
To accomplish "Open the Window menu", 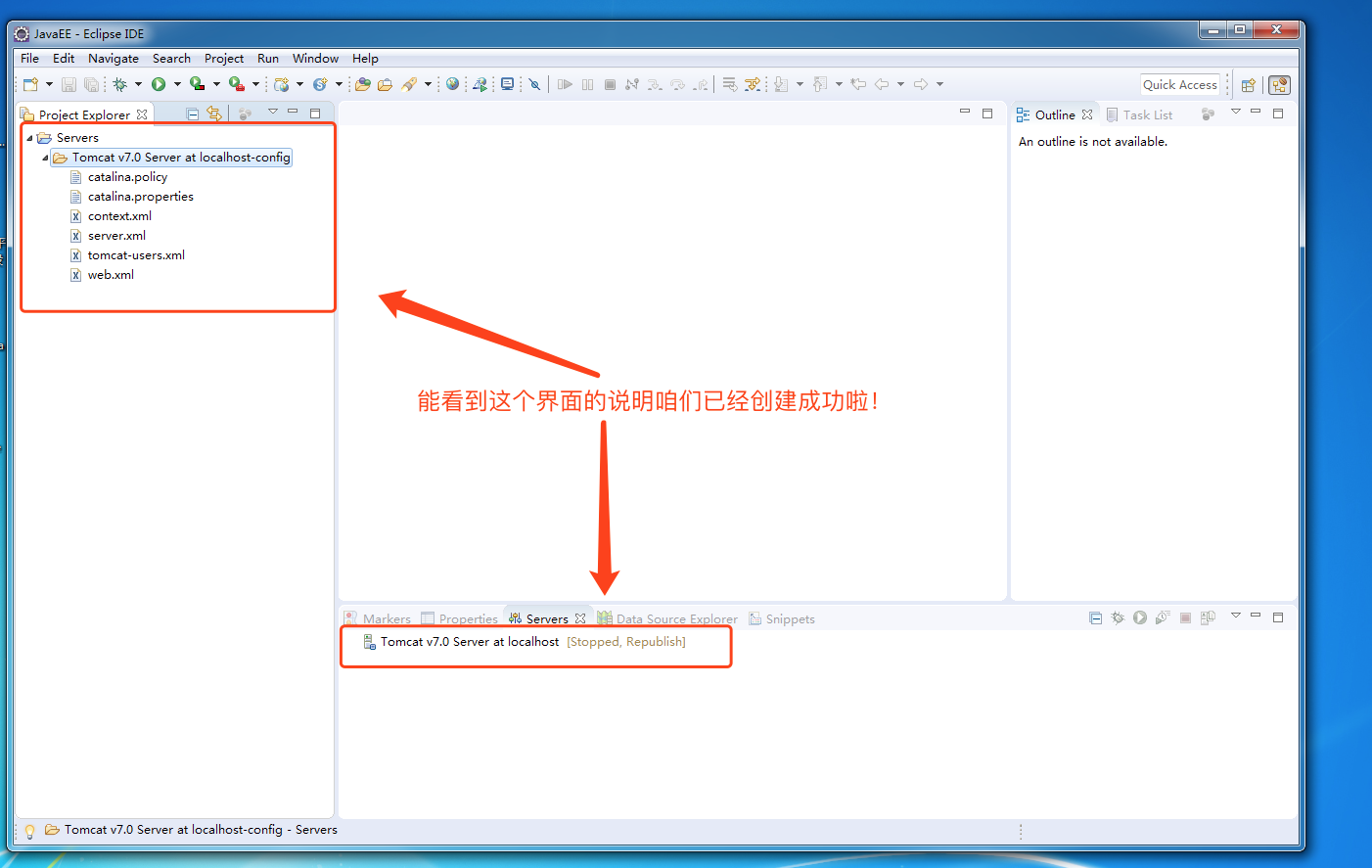I will pyautogui.click(x=315, y=59).
